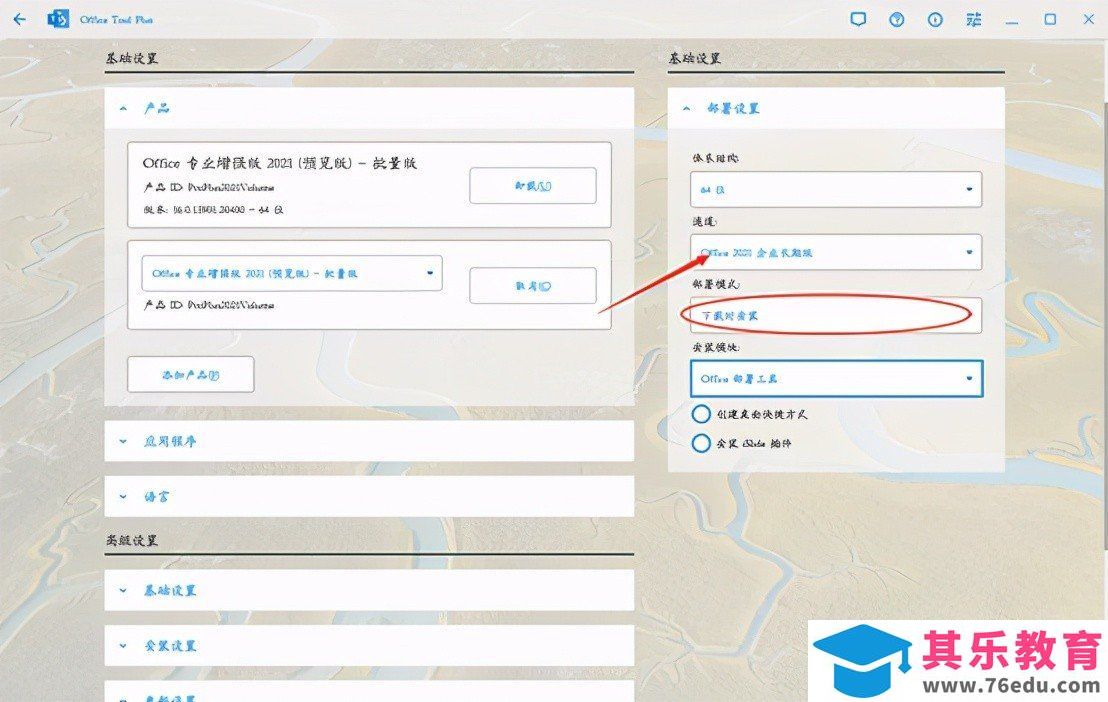Open the deployment mode dropdown 下载后安装
1108x702 pixels.
[836, 315]
